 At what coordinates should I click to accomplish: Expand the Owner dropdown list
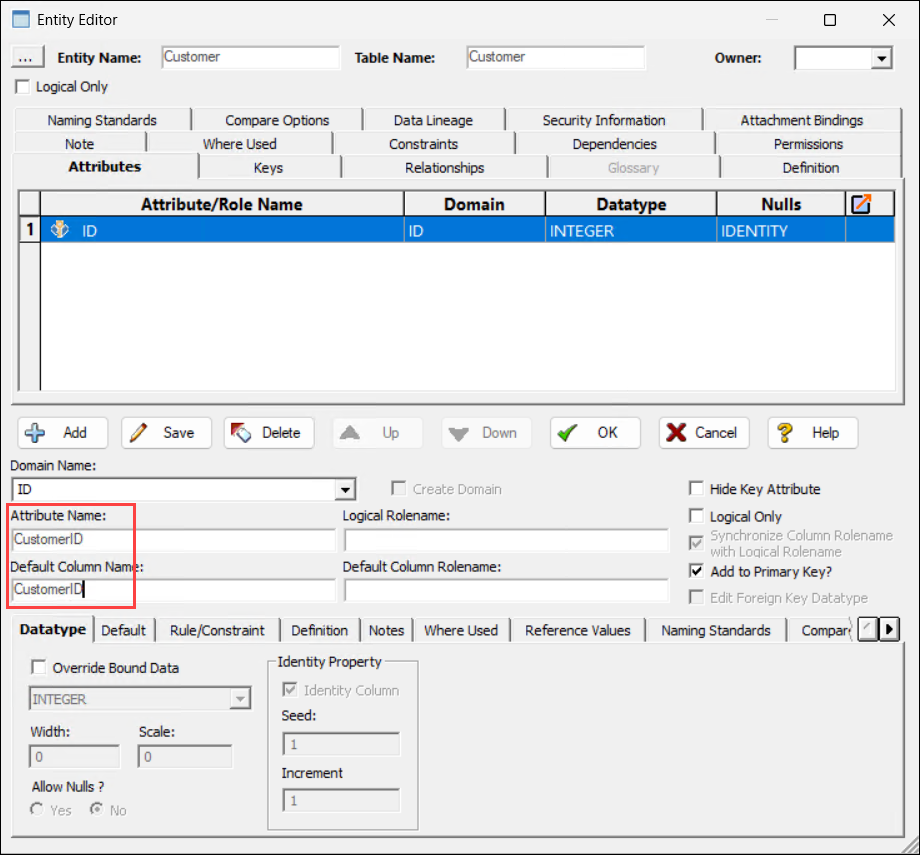[x=881, y=59]
